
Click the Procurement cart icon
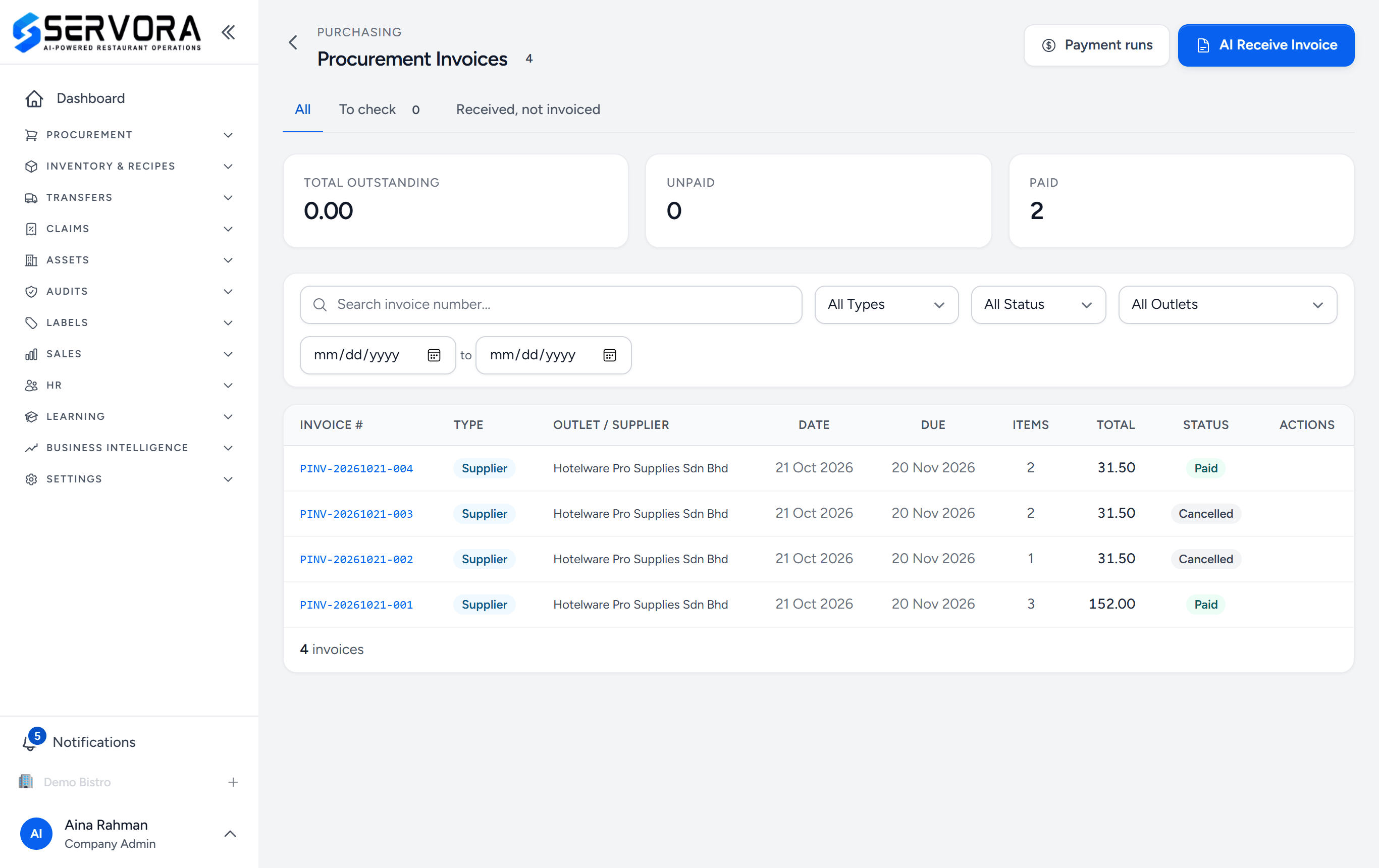[31, 135]
